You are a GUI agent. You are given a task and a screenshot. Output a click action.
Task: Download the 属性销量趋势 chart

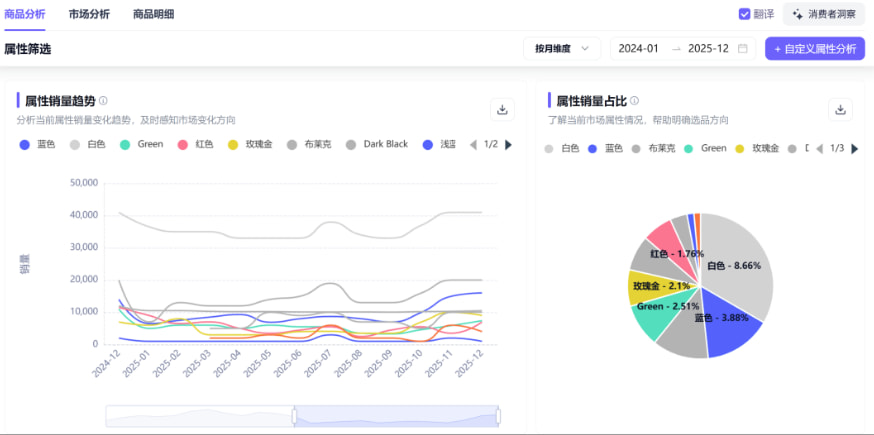coord(502,109)
